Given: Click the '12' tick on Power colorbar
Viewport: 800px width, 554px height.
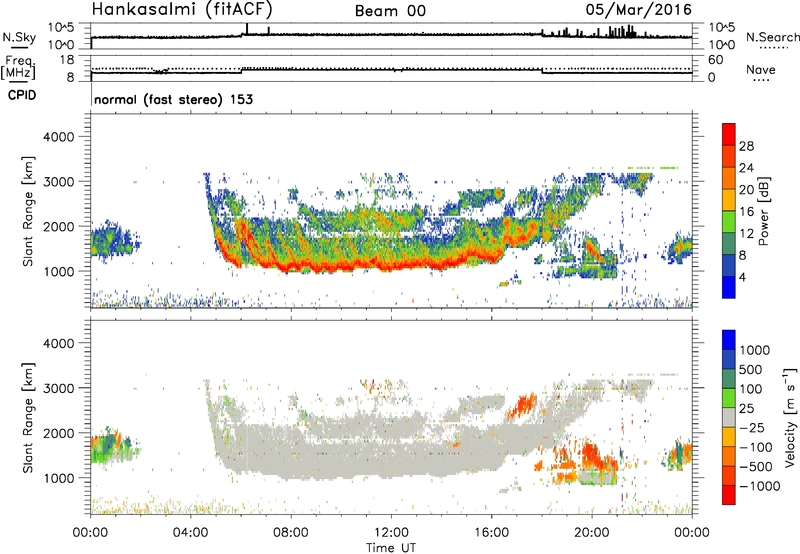Looking at the screenshot, I should (x=746, y=234).
